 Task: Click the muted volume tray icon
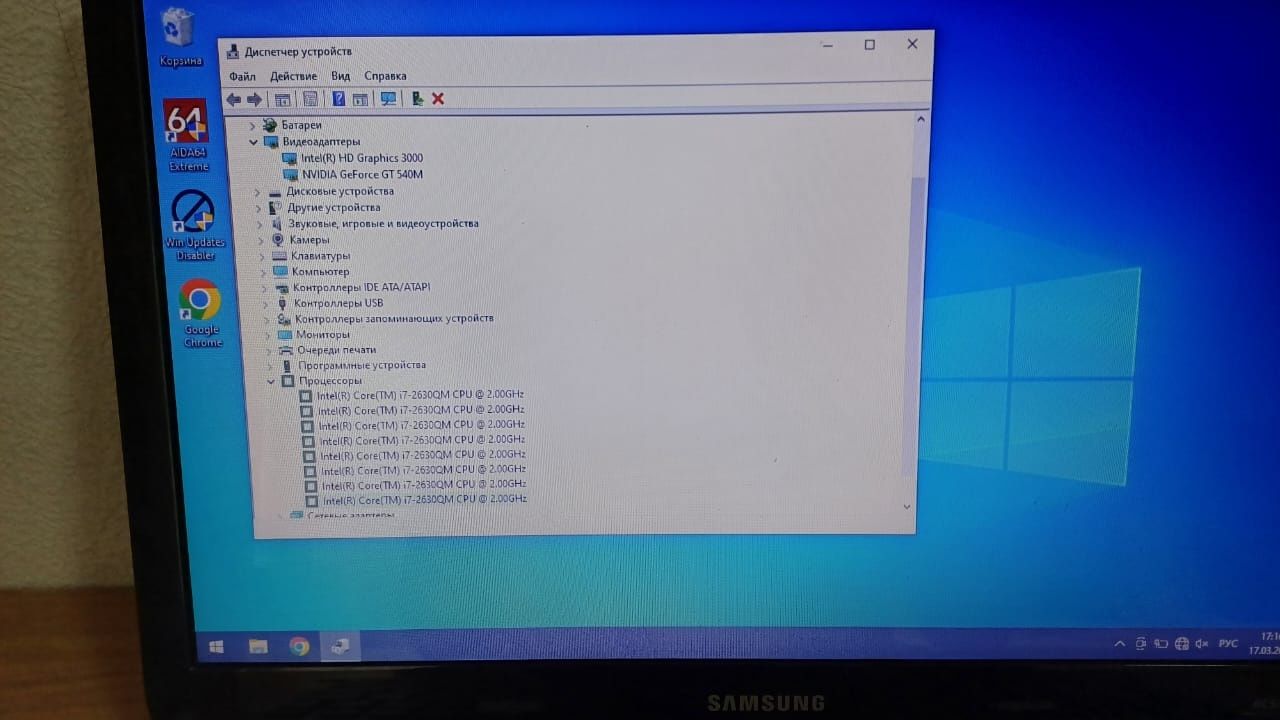pyautogui.click(x=1202, y=644)
